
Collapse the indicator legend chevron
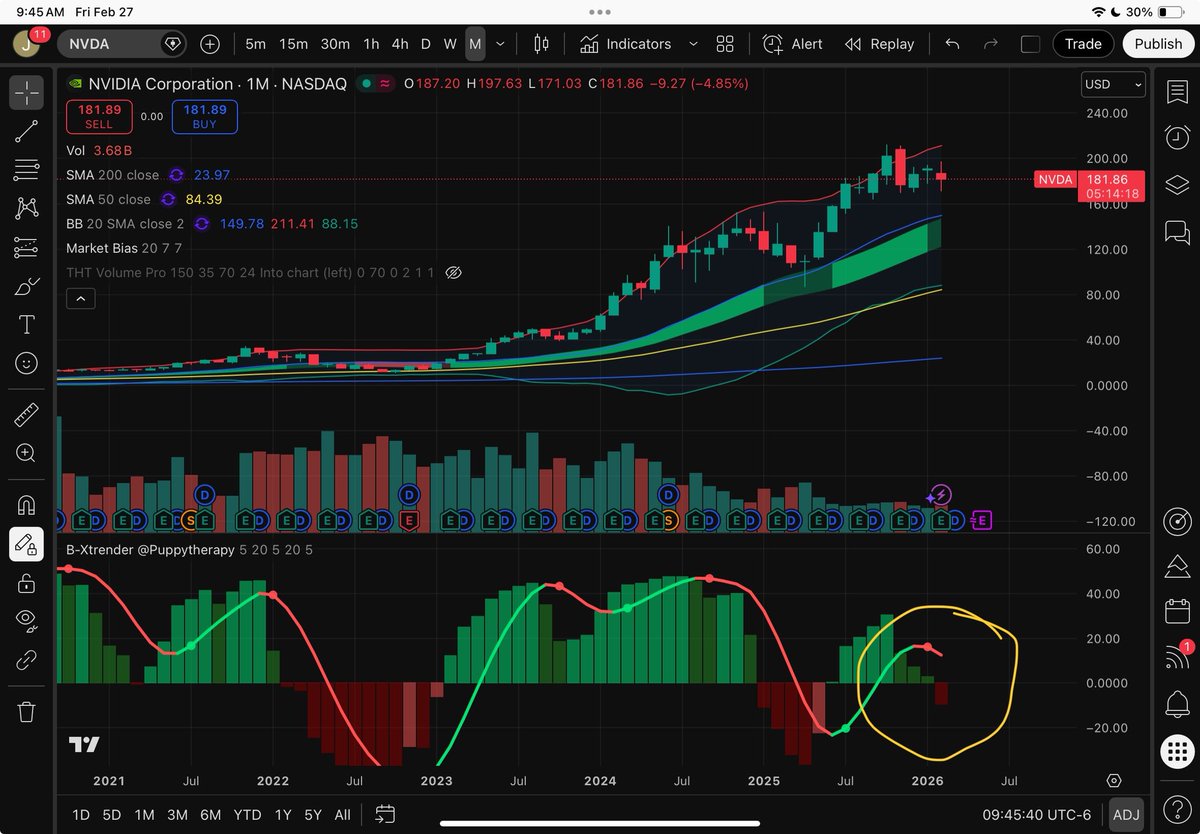79,297
